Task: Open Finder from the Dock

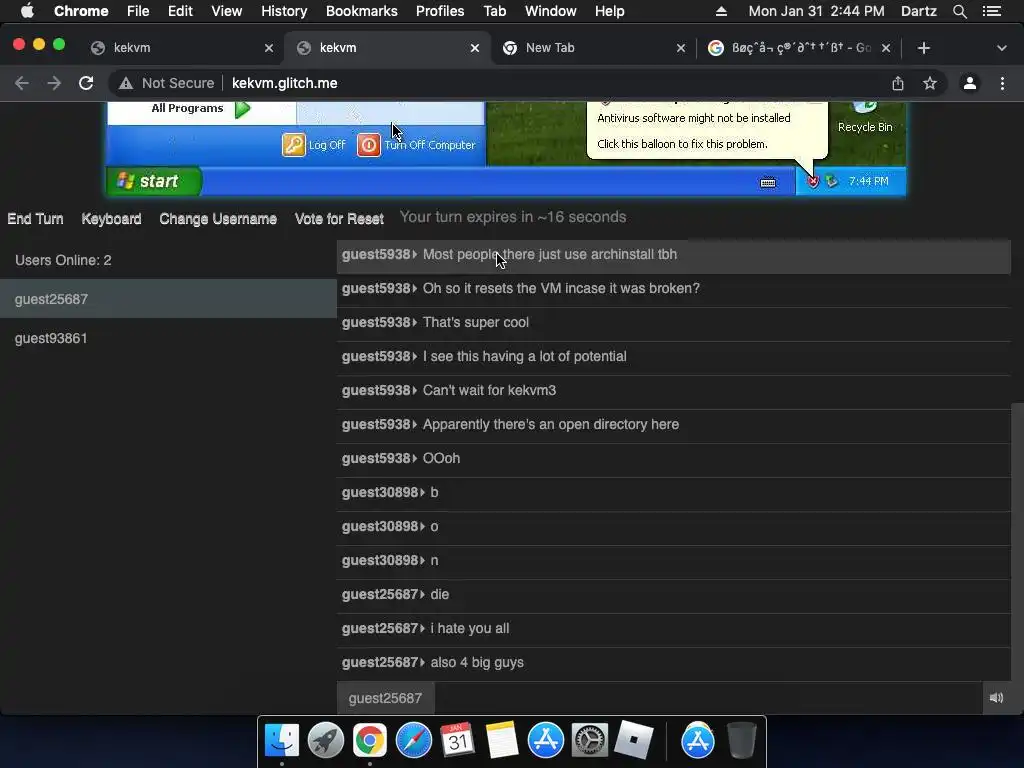Action: point(282,741)
